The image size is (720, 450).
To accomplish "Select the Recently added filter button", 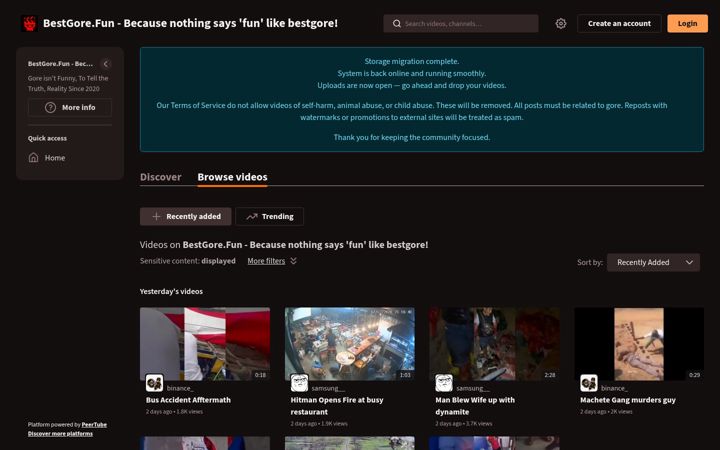I will click(186, 216).
